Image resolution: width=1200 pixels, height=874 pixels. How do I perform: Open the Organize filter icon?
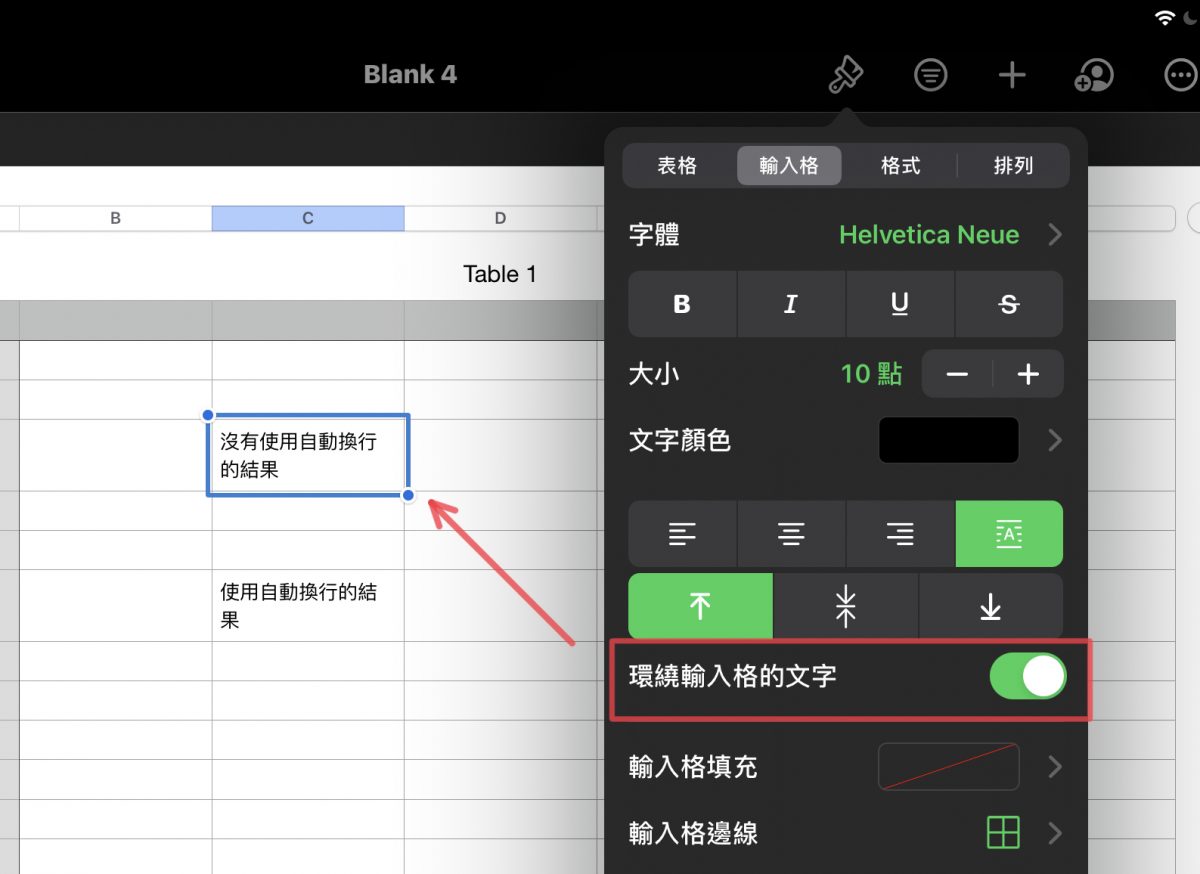(x=931, y=75)
